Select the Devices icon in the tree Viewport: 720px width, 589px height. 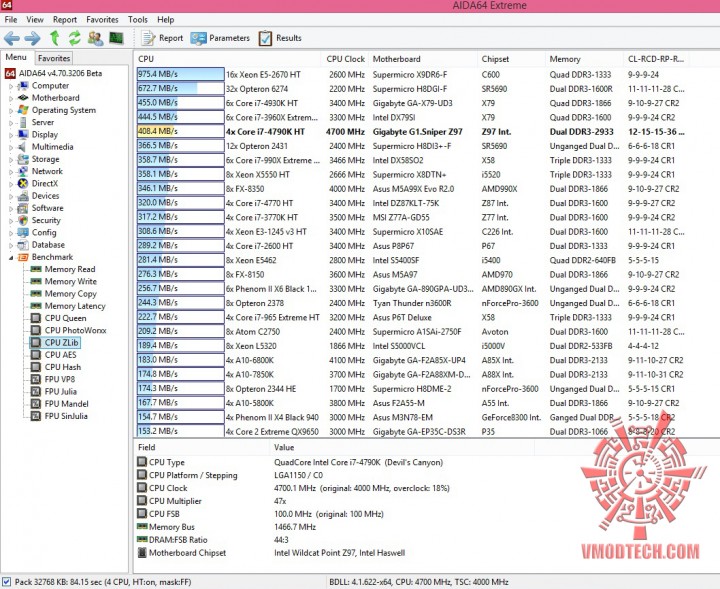23,196
